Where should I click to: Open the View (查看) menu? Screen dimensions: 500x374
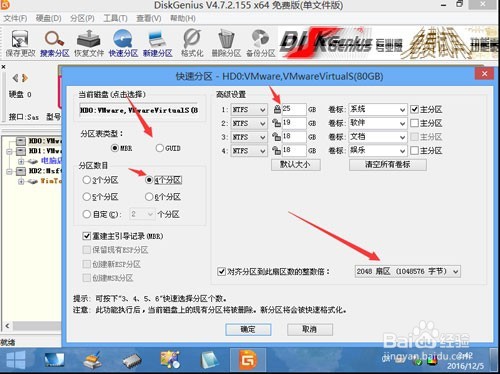coord(149,18)
